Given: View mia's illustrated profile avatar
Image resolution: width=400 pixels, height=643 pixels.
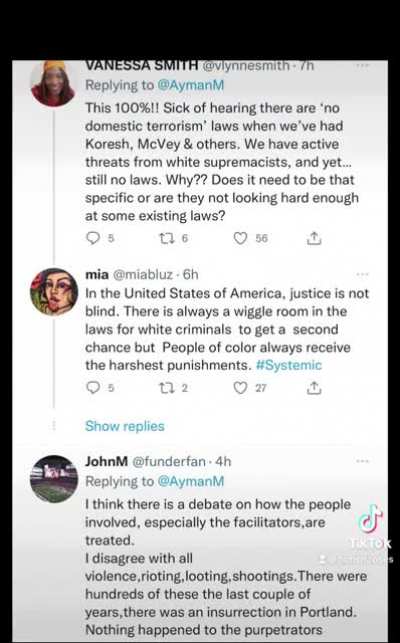Looking at the screenshot, I should [x=54, y=292].
